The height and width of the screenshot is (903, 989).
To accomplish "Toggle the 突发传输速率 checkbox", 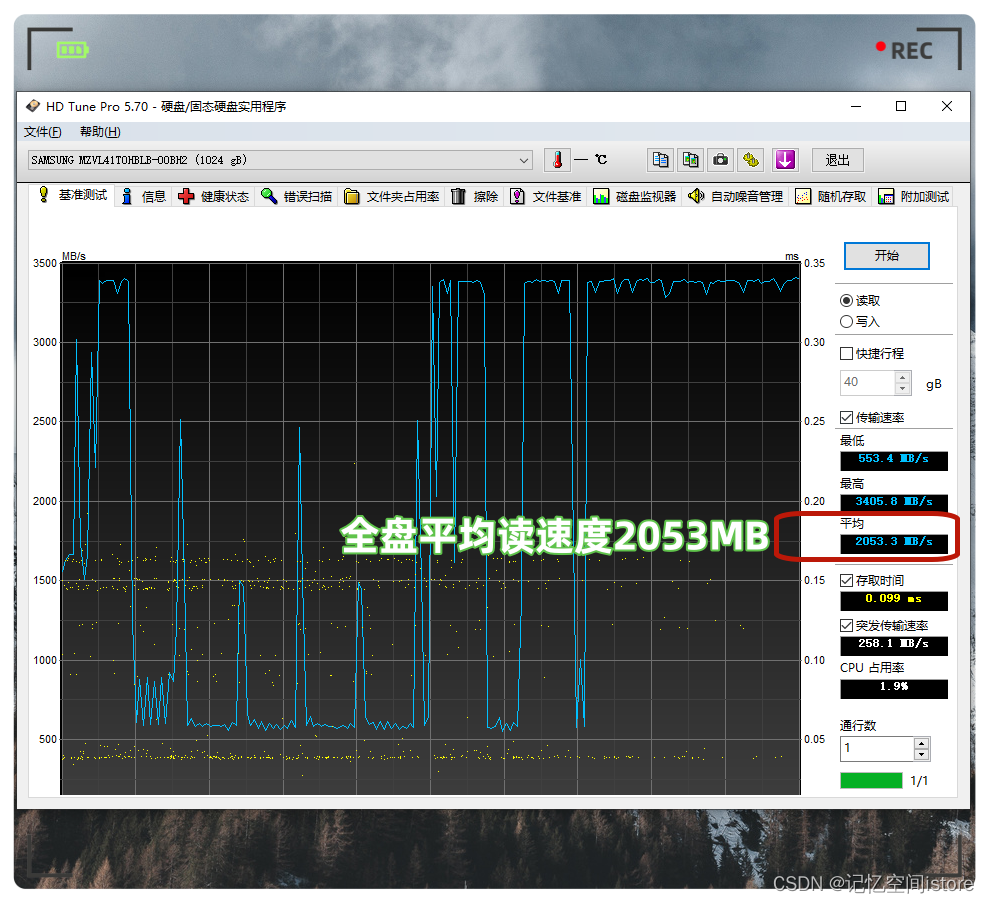I will click(846, 626).
